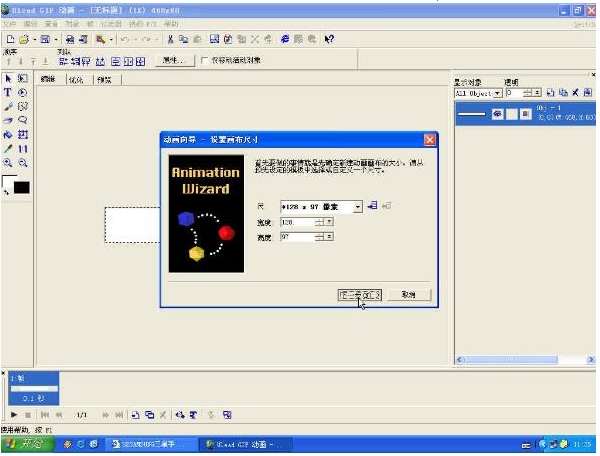Open the 帮助 (Help) menu
Image resolution: width=600 pixels, height=456 pixels.
171,24
